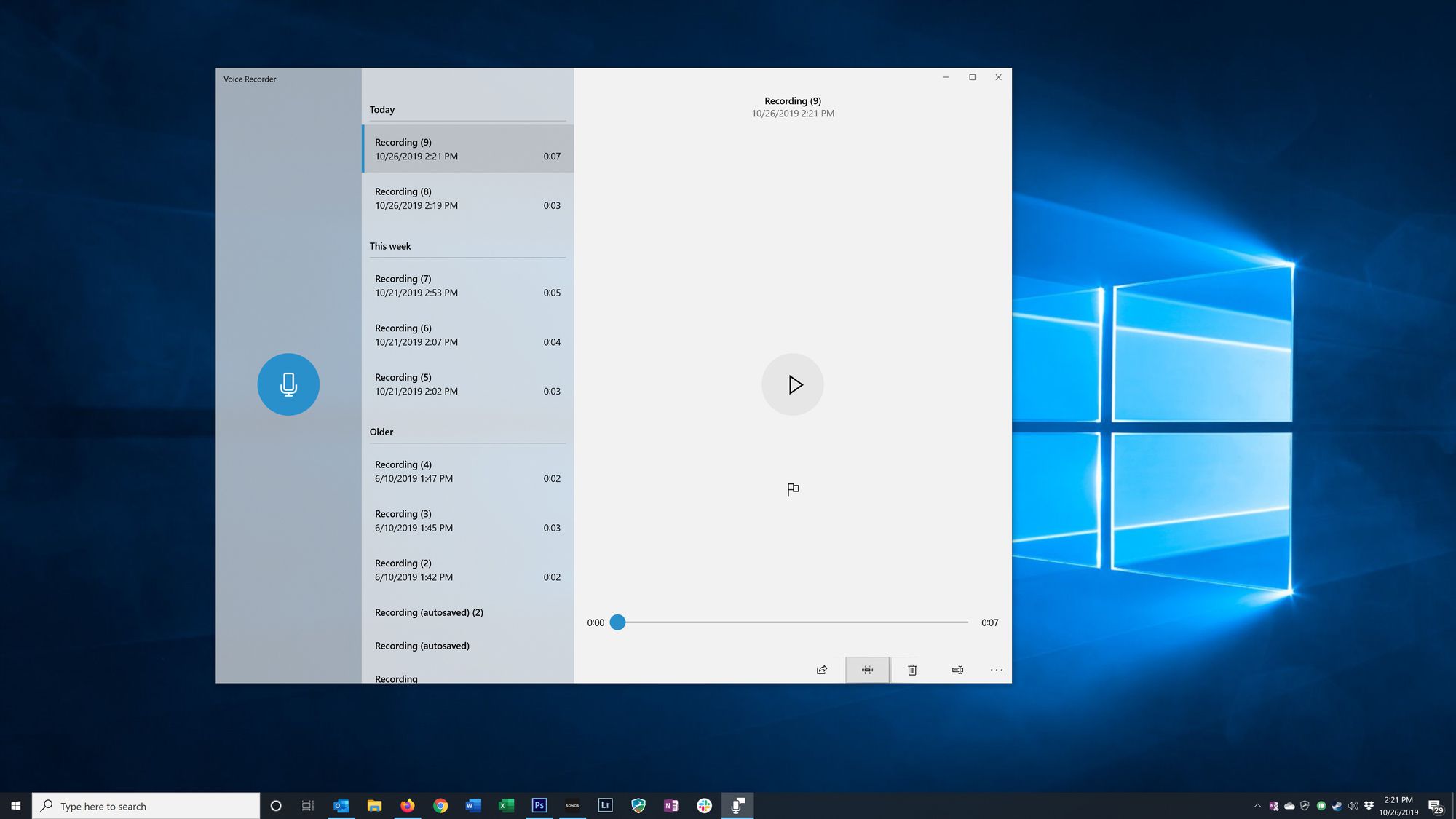Open more options ellipsis menu
The height and width of the screenshot is (819, 1456).
(995, 670)
